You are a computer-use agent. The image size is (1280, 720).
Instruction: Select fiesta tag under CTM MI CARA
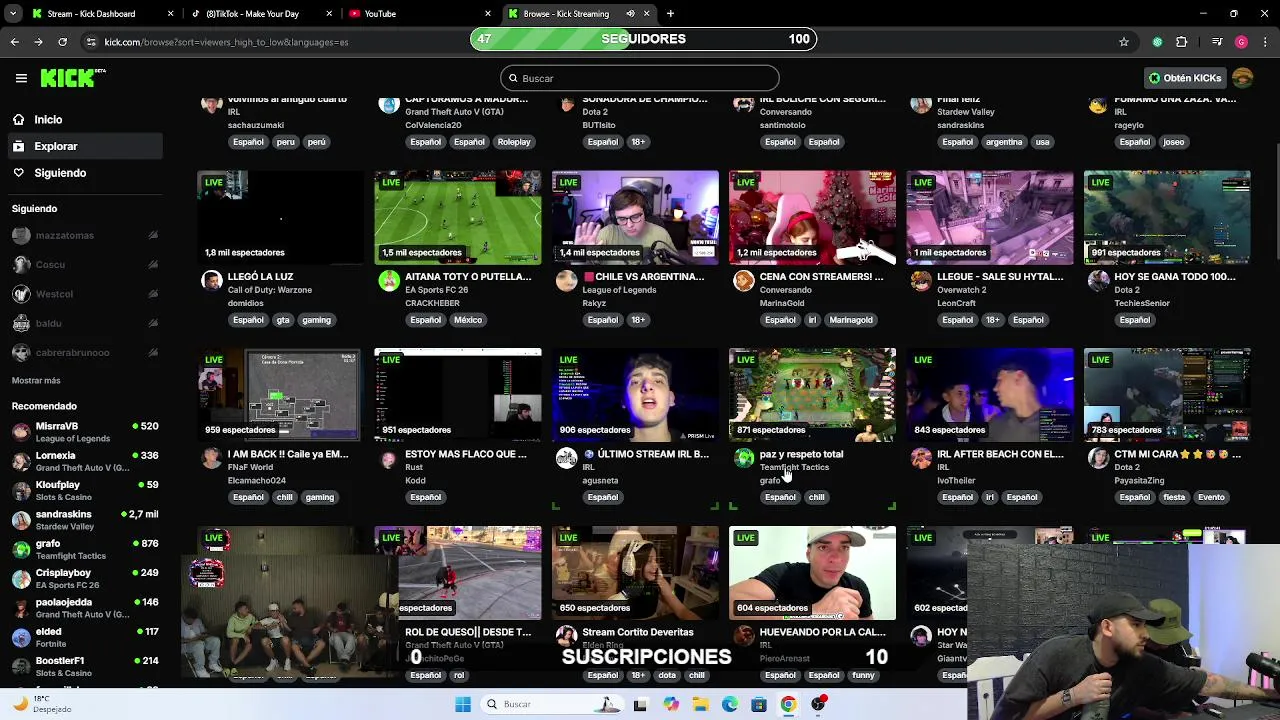1174,497
